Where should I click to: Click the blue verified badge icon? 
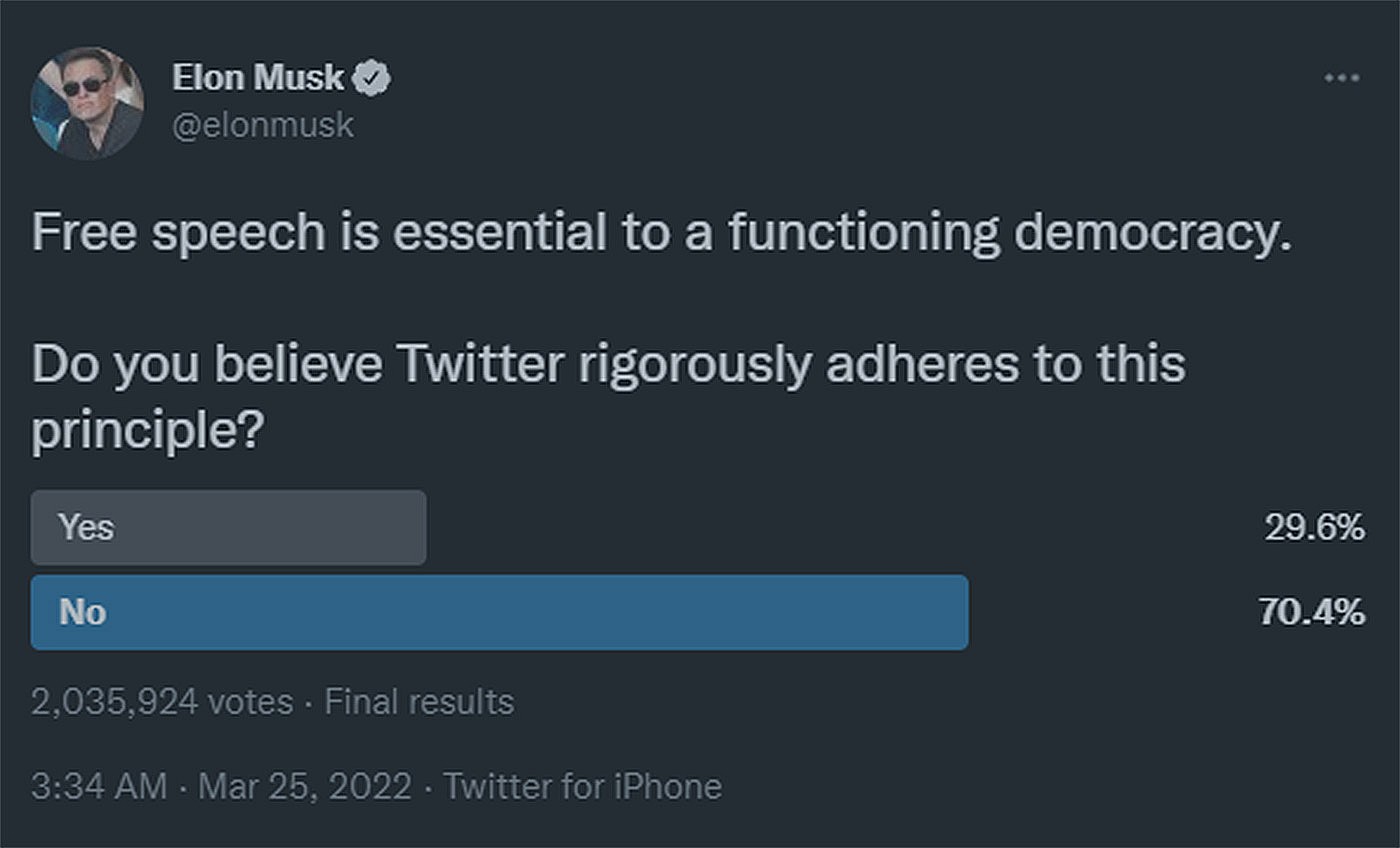[375, 79]
